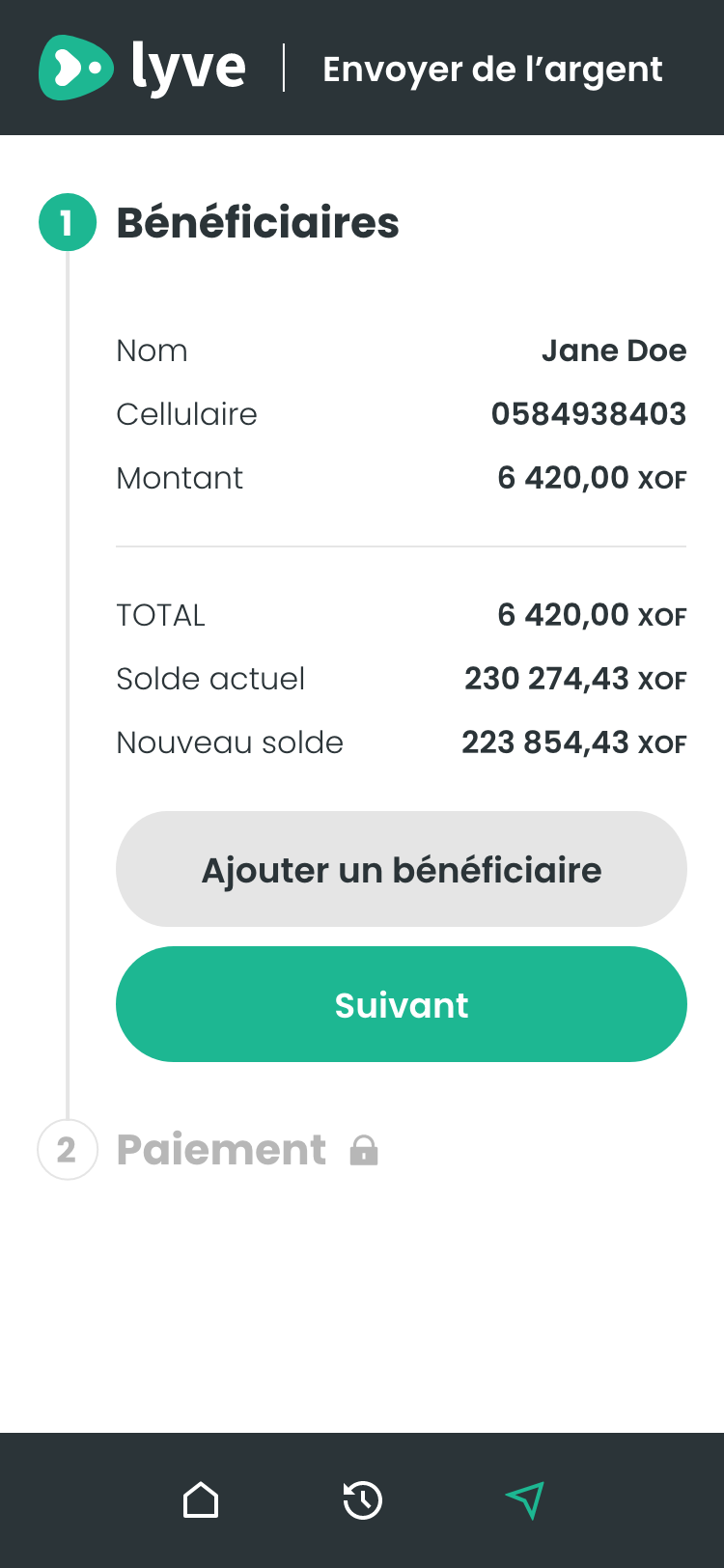This screenshot has height=1568, width=724.
Task: Click the TOTAL amount value
Action: click(x=592, y=615)
